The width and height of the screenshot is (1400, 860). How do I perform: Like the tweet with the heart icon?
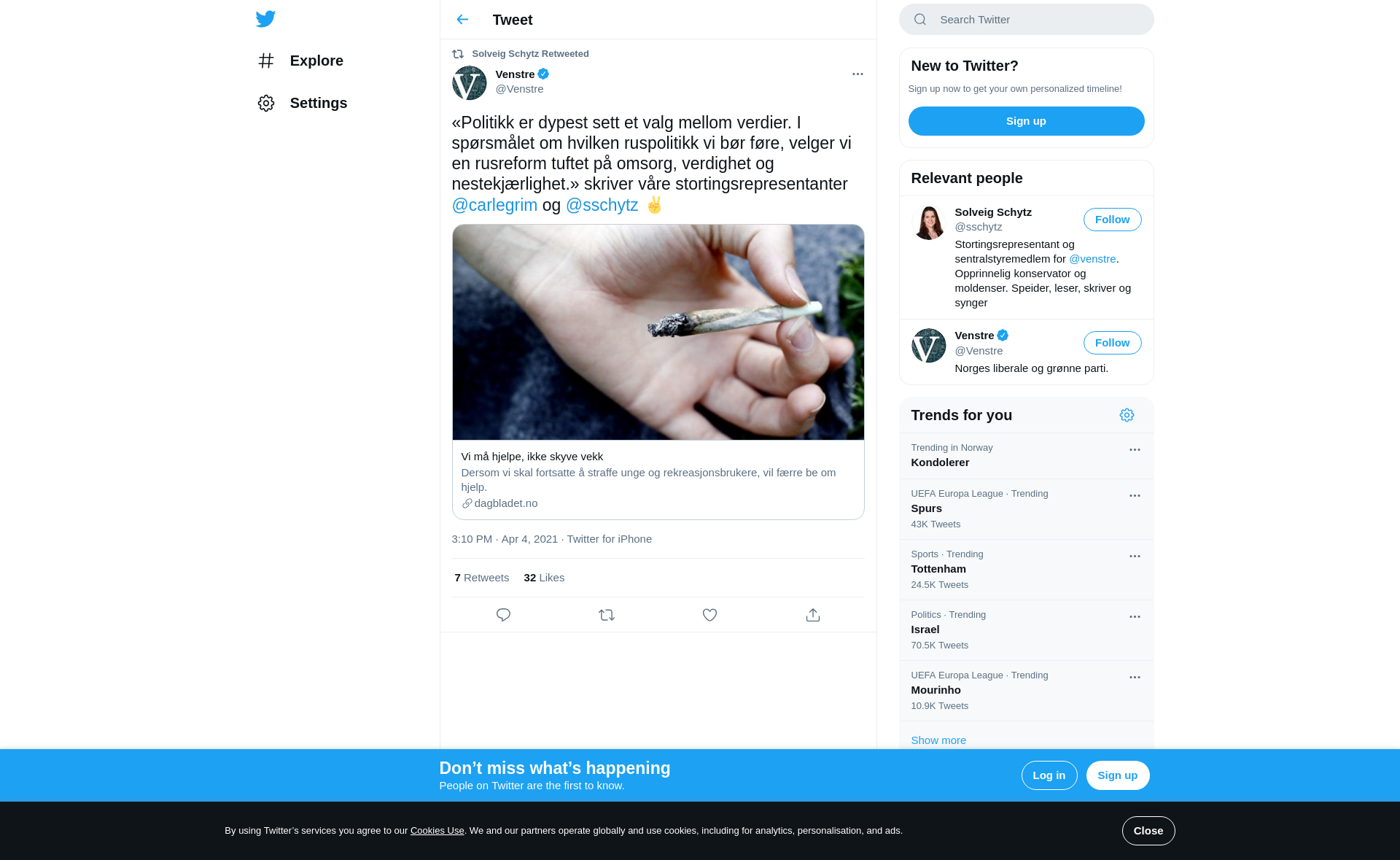709,615
